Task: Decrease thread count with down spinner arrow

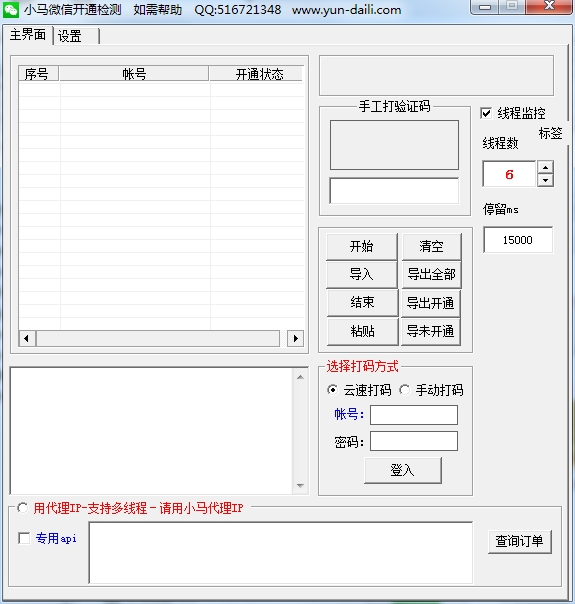Action: [545, 180]
